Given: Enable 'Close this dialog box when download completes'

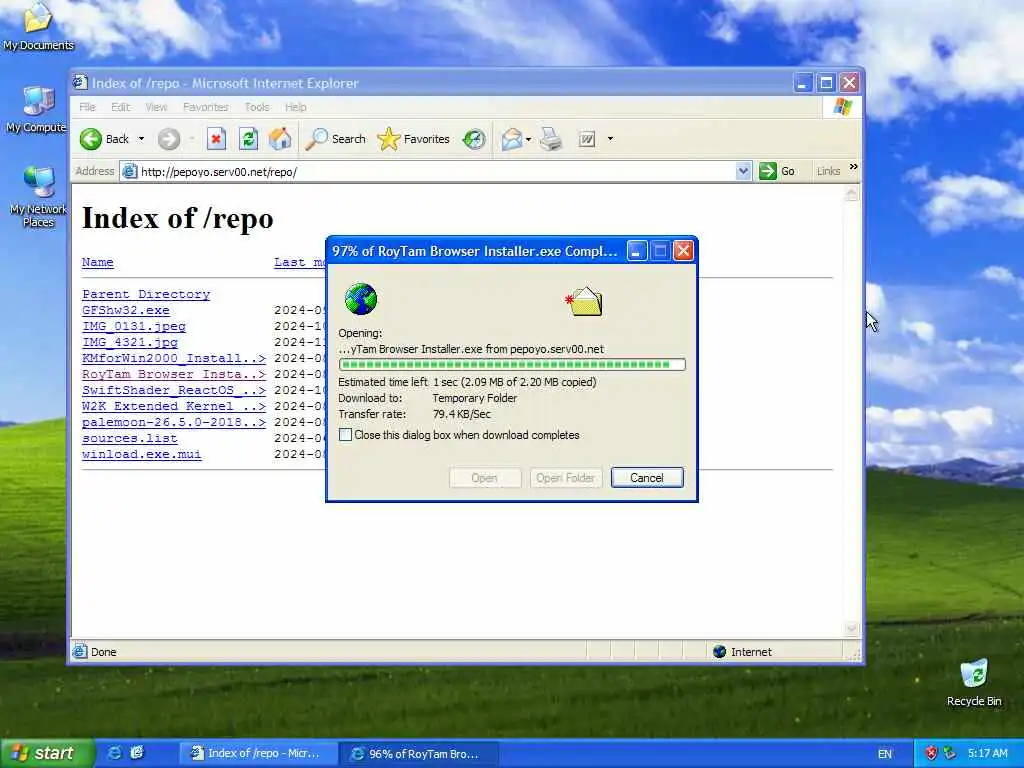Looking at the screenshot, I should tap(345, 435).
